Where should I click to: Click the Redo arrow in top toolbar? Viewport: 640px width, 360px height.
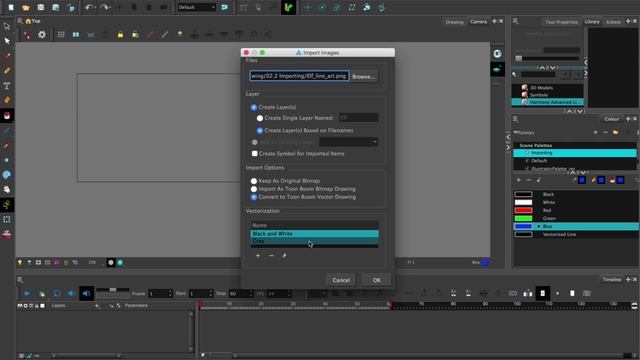point(104,7)
